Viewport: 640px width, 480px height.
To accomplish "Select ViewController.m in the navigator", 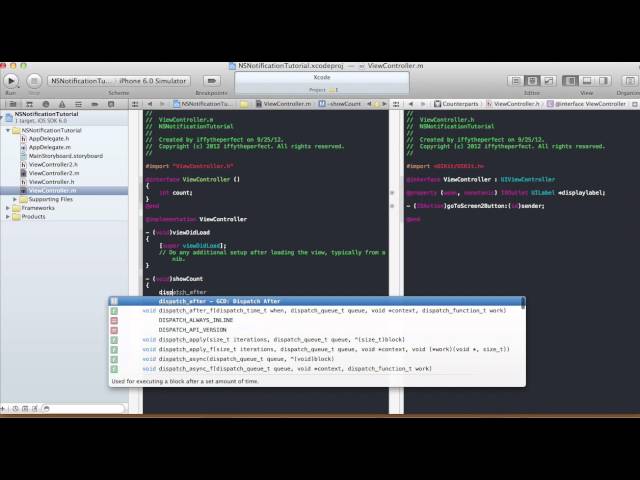I will [x=64, y=191].
